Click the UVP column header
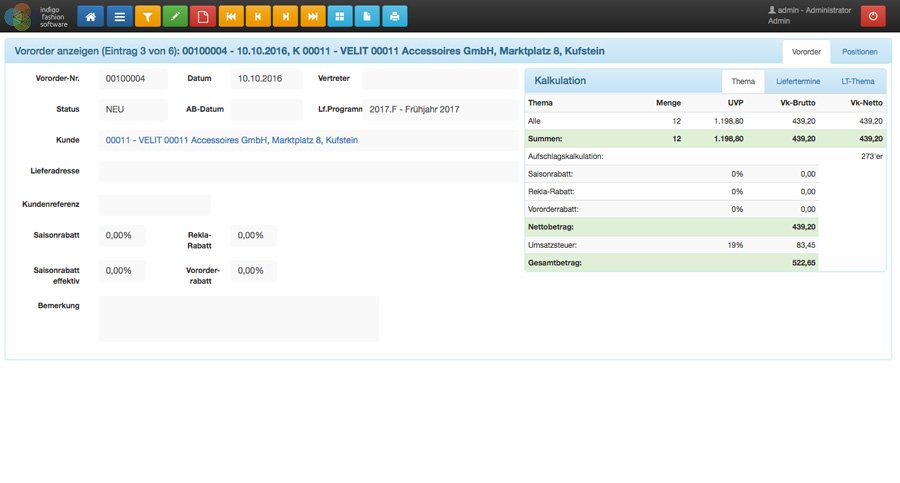The height and width of the screenshot is (483, 900). coord(735,103)
